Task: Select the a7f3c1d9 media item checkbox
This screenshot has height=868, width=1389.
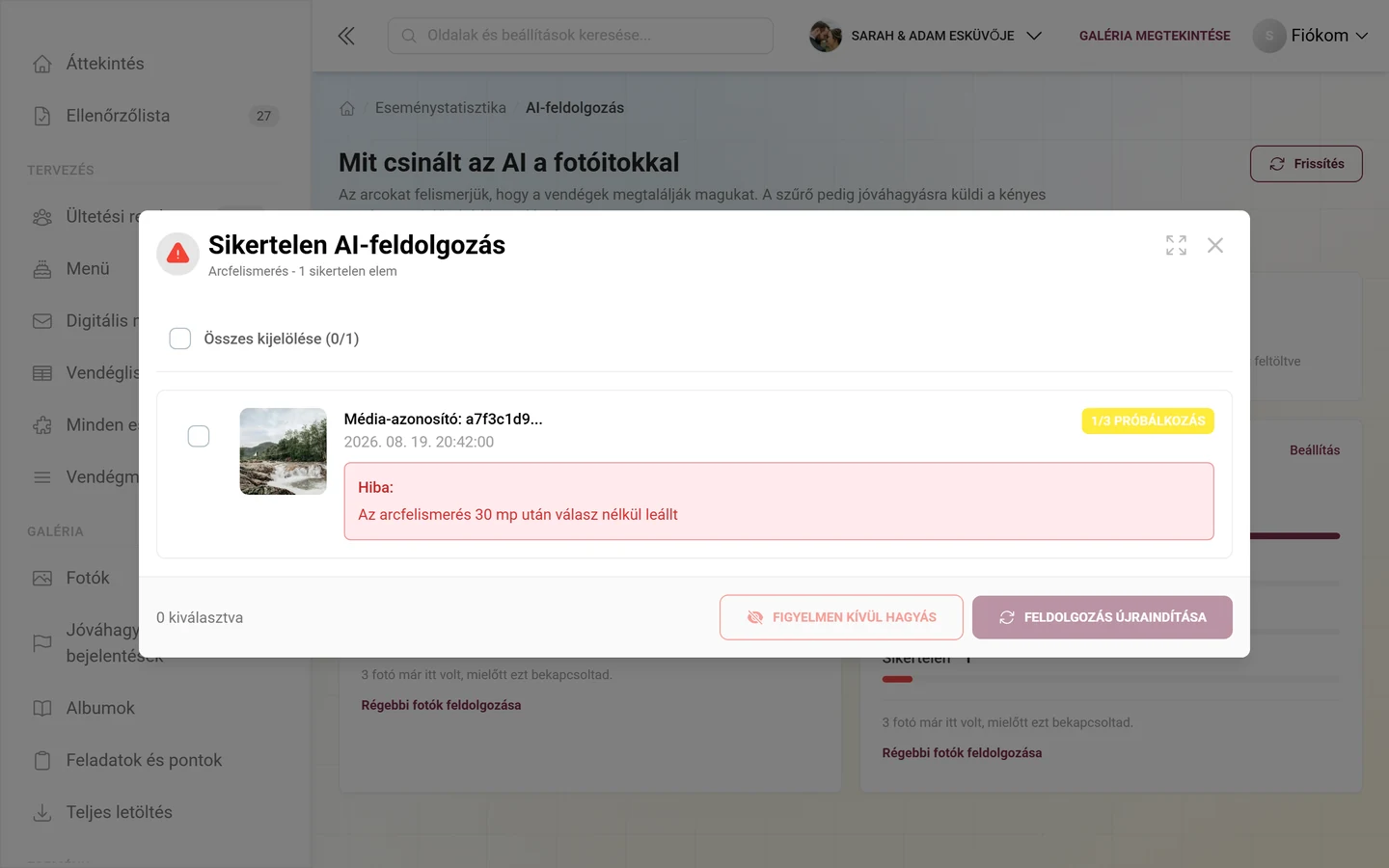Action: (199, 436)
